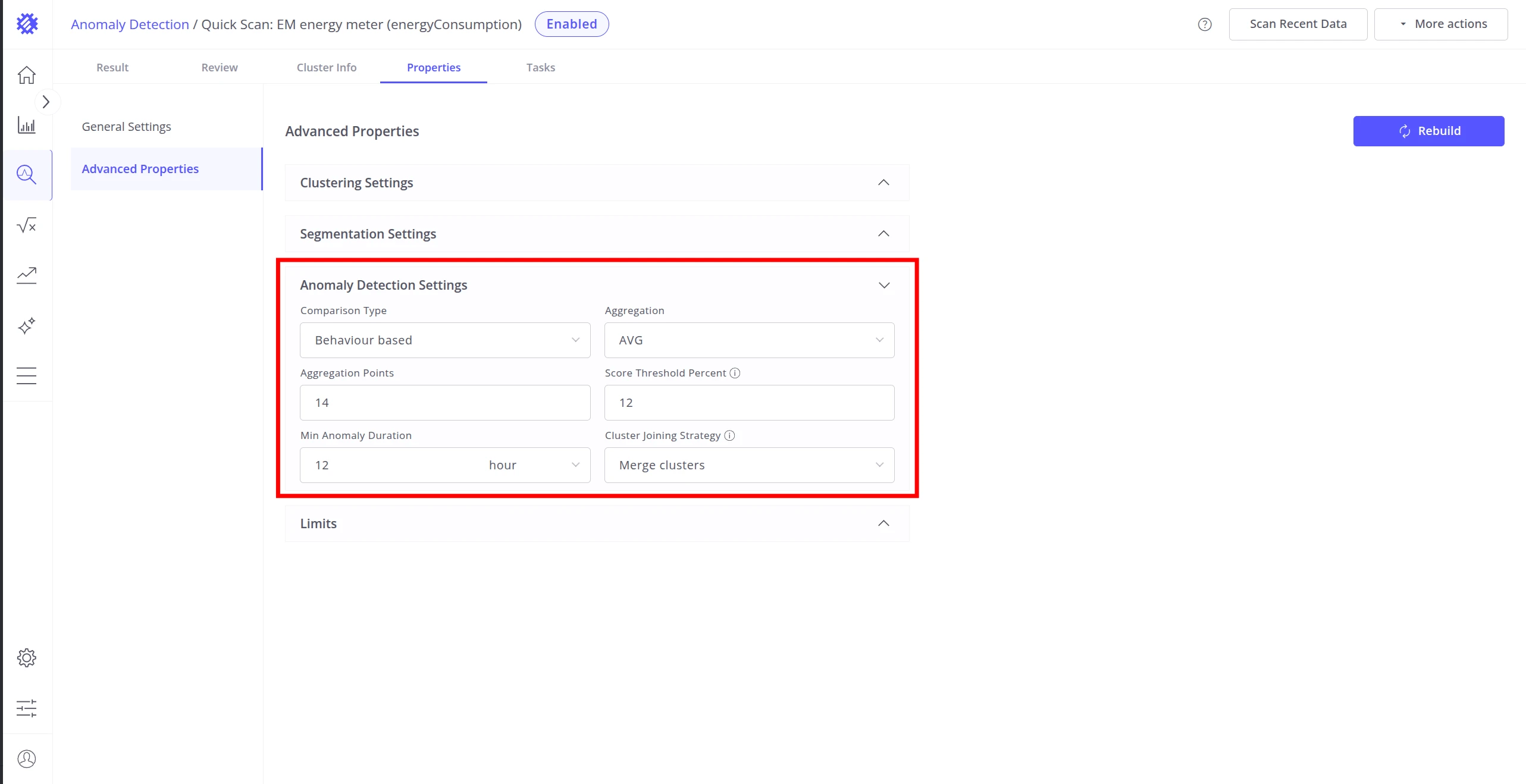Open the bar chart dashboards icon
This screenshot has height=784, width=1526.
[27, 125]
